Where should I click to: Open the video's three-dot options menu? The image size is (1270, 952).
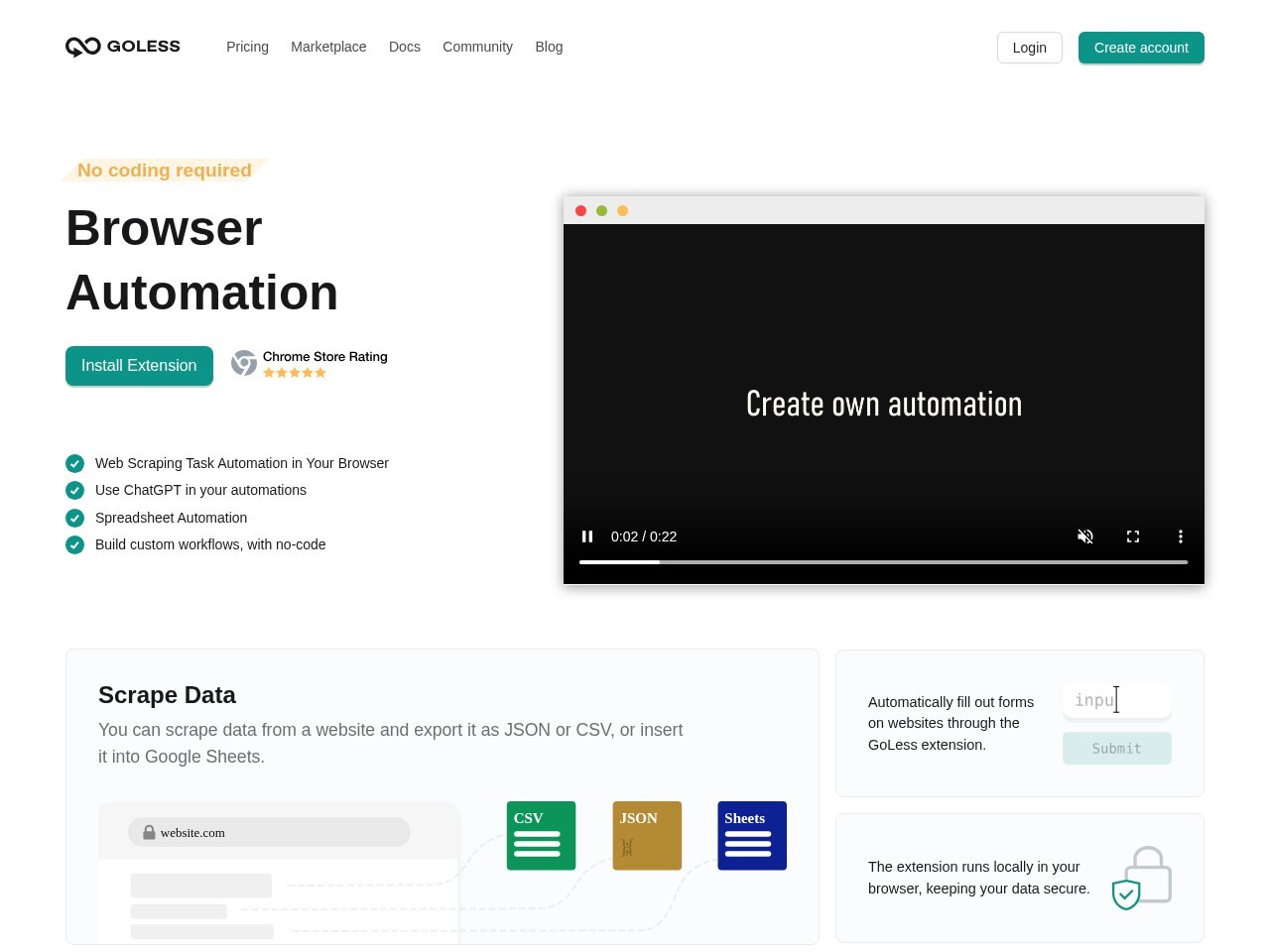(x=1181, y=536)
